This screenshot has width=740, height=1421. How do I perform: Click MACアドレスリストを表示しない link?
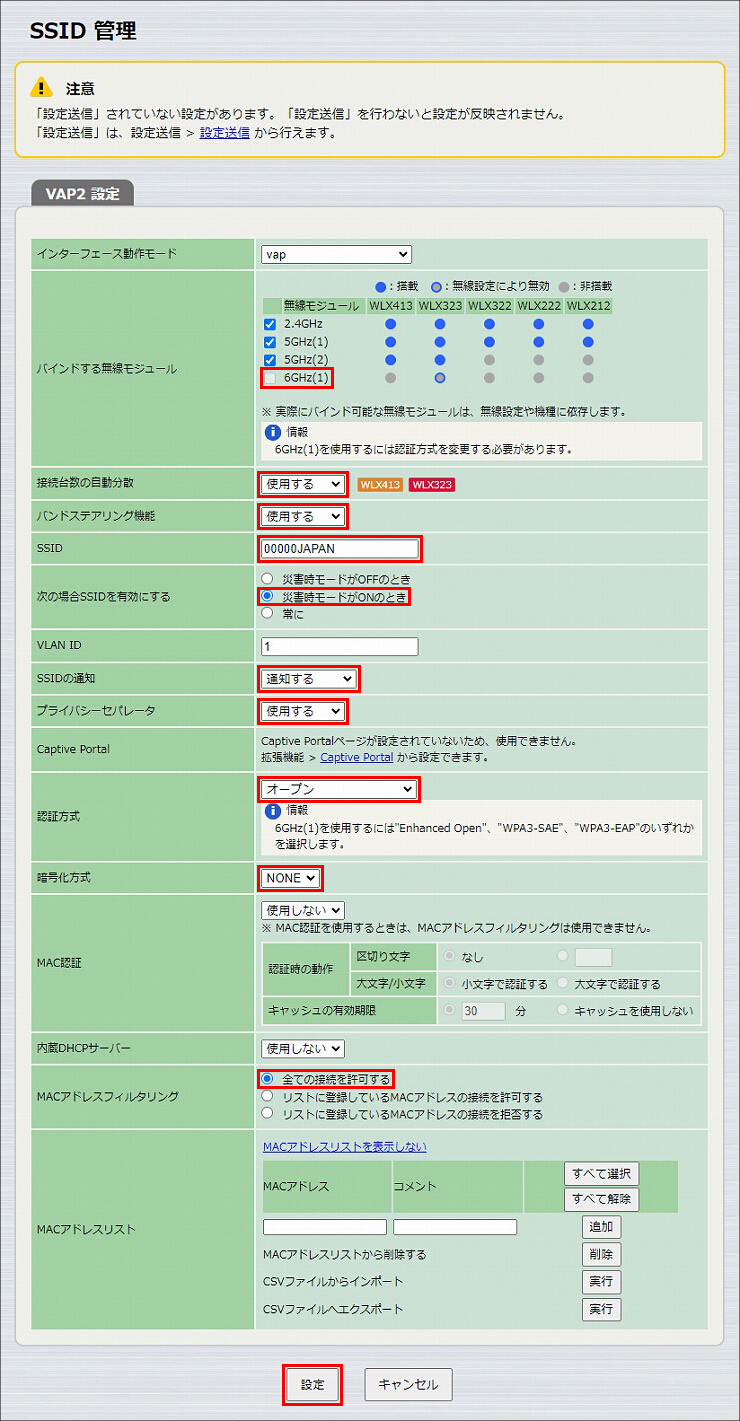344,1147
